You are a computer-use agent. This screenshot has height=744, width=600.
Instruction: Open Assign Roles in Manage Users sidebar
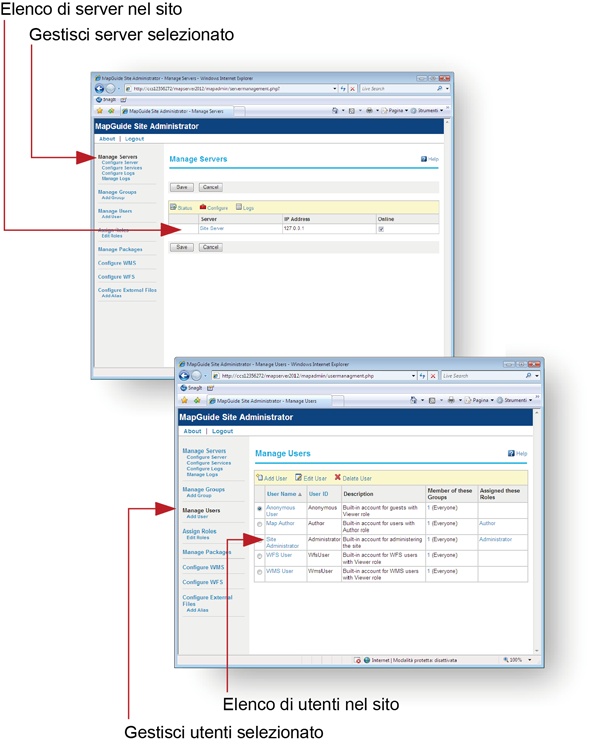point(199,531)
